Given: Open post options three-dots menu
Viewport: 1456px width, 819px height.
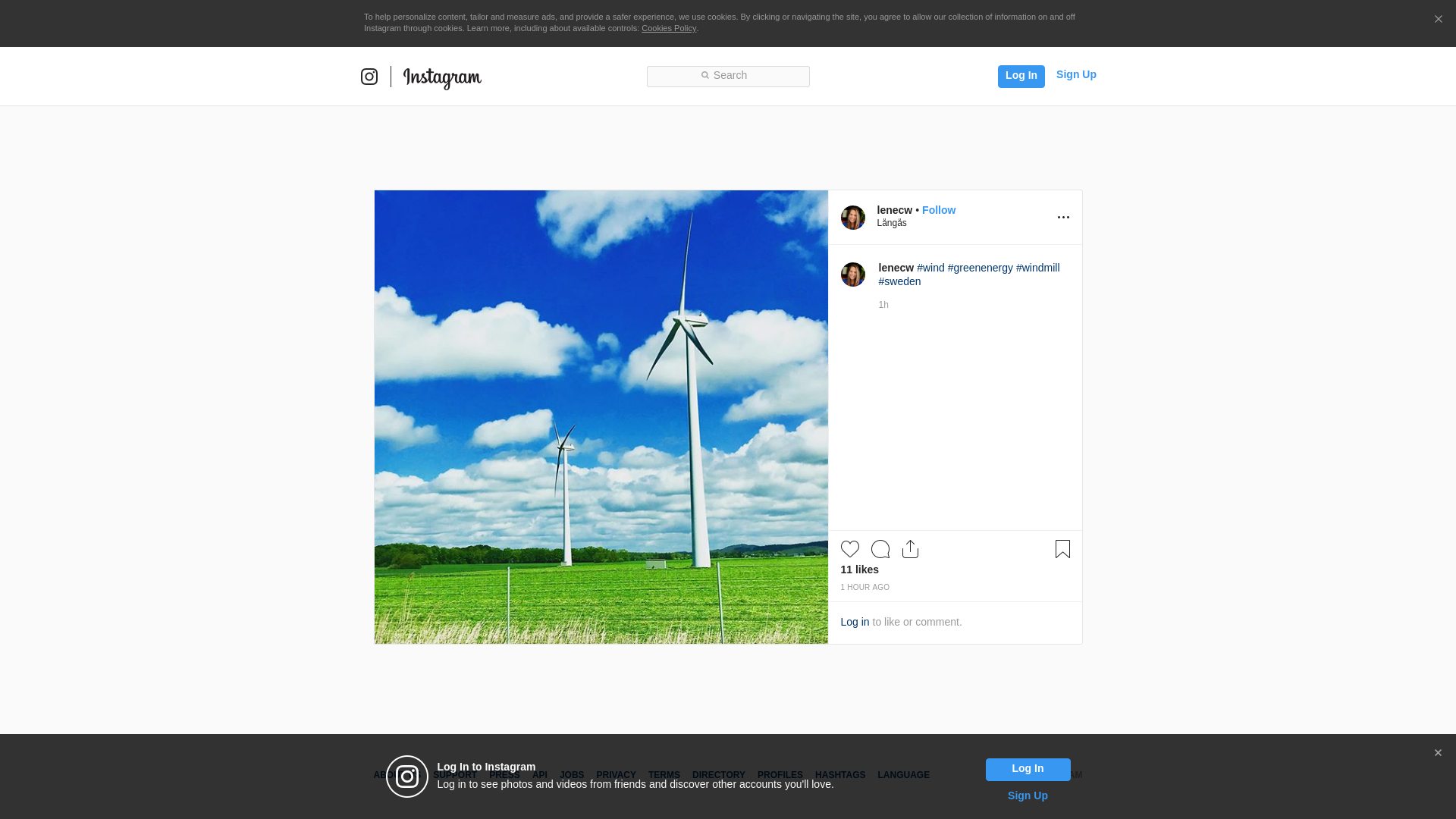Looking at the screenshot, I should tap(1063, 218).
